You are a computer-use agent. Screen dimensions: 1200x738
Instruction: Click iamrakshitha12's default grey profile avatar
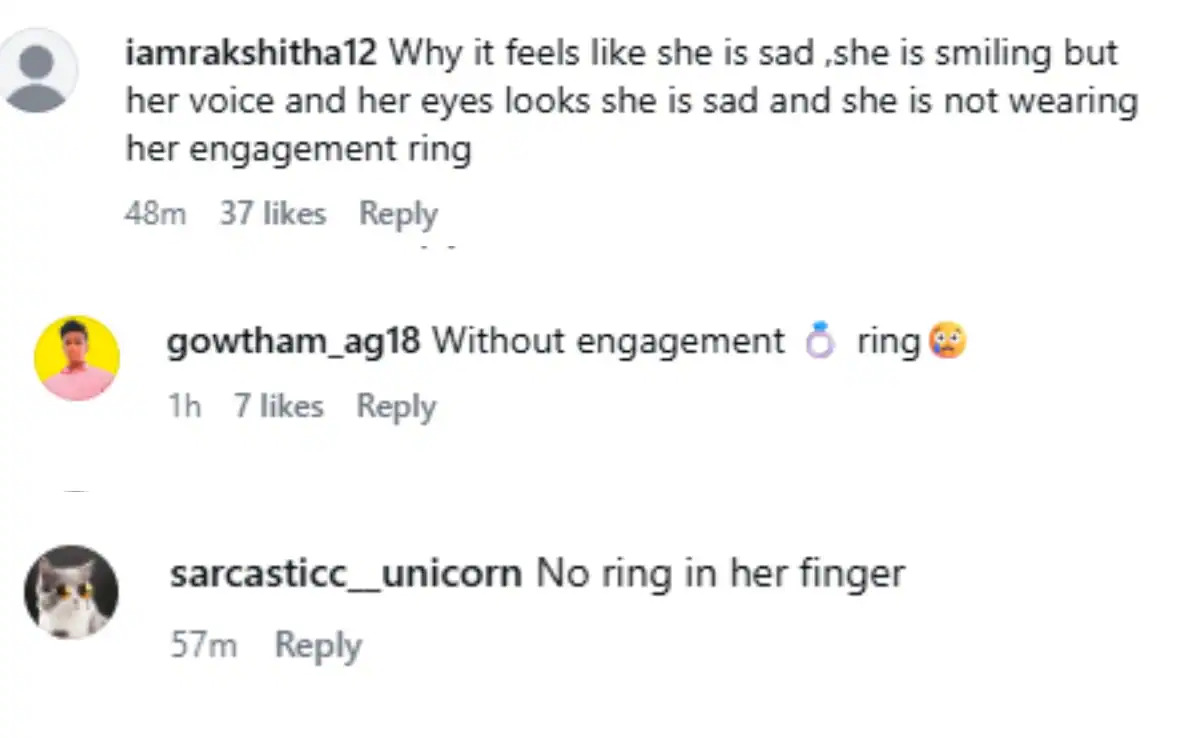tap(37, 70)
